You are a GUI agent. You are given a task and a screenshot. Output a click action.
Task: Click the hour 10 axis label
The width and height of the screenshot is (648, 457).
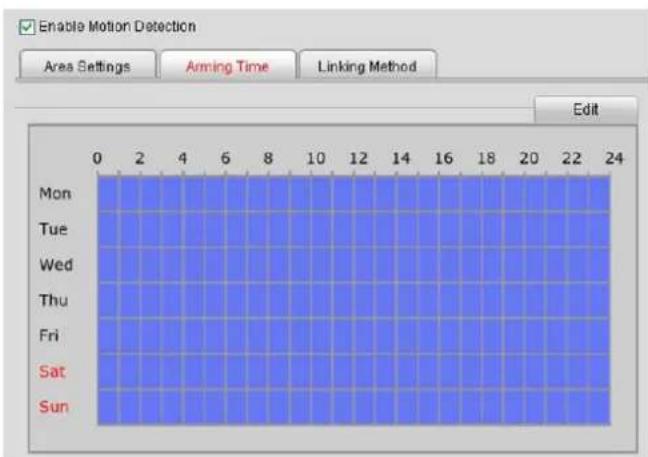click(316, 158)
